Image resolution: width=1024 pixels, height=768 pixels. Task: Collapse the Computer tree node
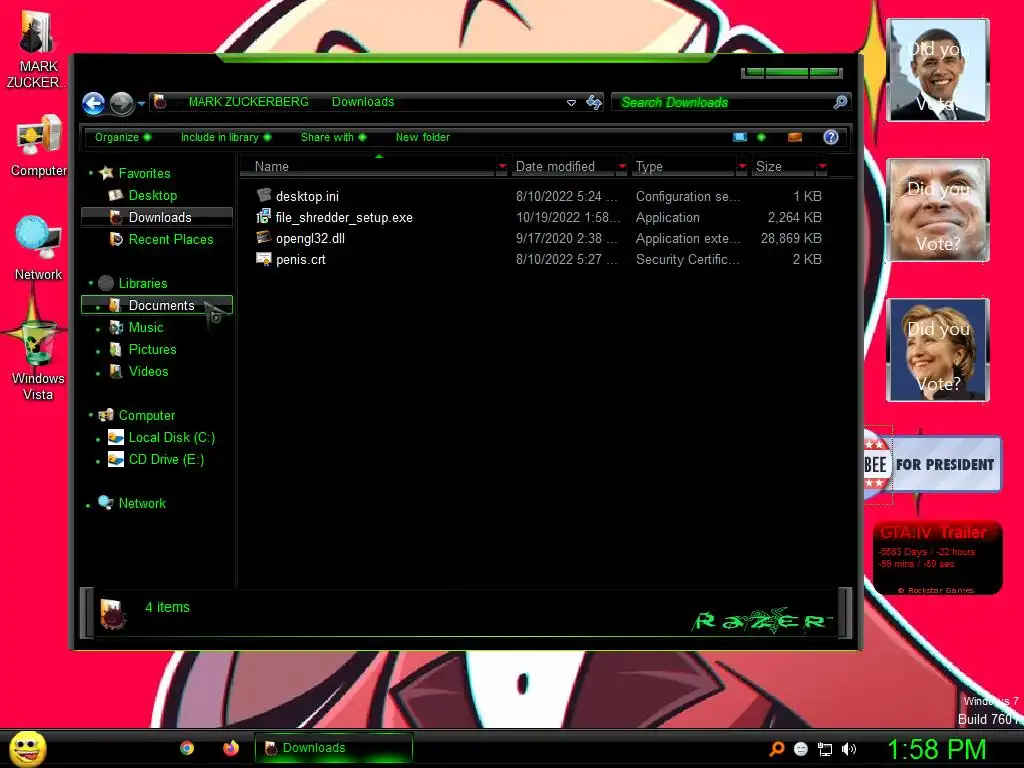pos(90,415)
